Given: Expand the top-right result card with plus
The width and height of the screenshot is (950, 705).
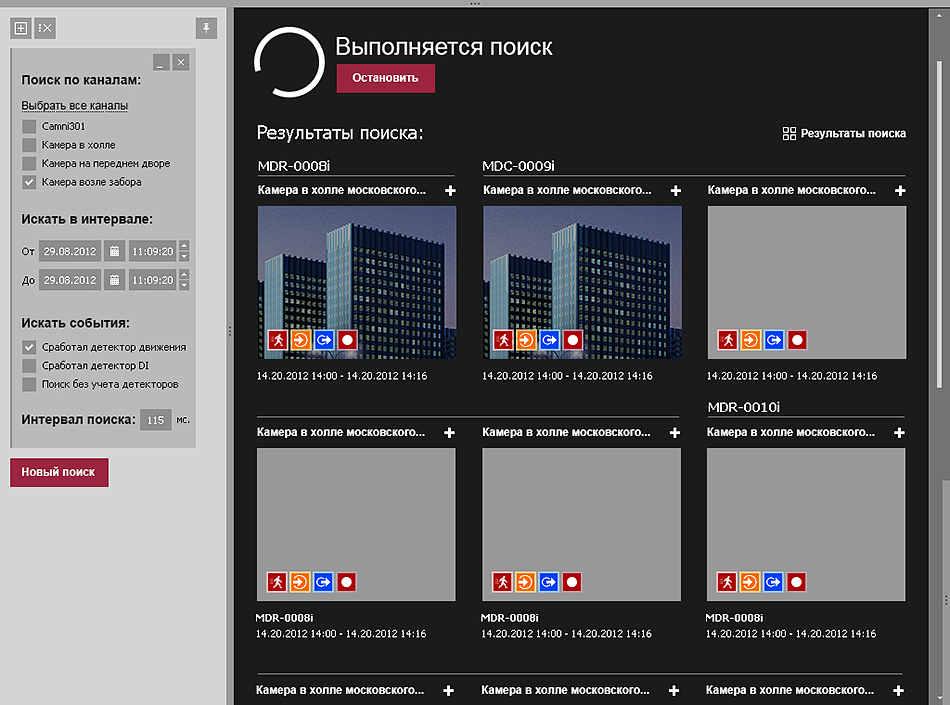Looking at the screenshot, I should click(x=900, y=191).
